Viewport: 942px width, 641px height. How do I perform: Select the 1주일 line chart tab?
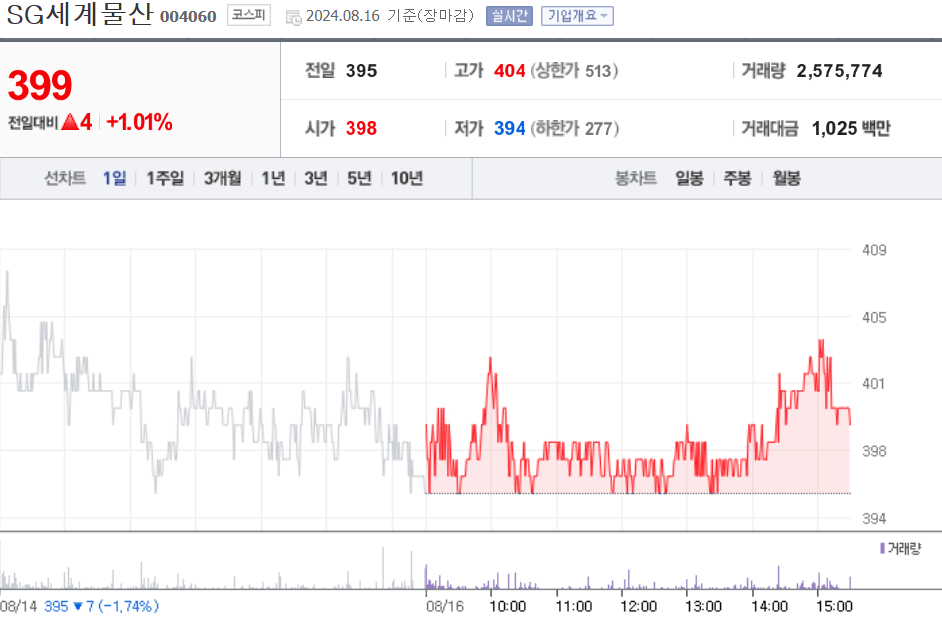click(165, 178)
